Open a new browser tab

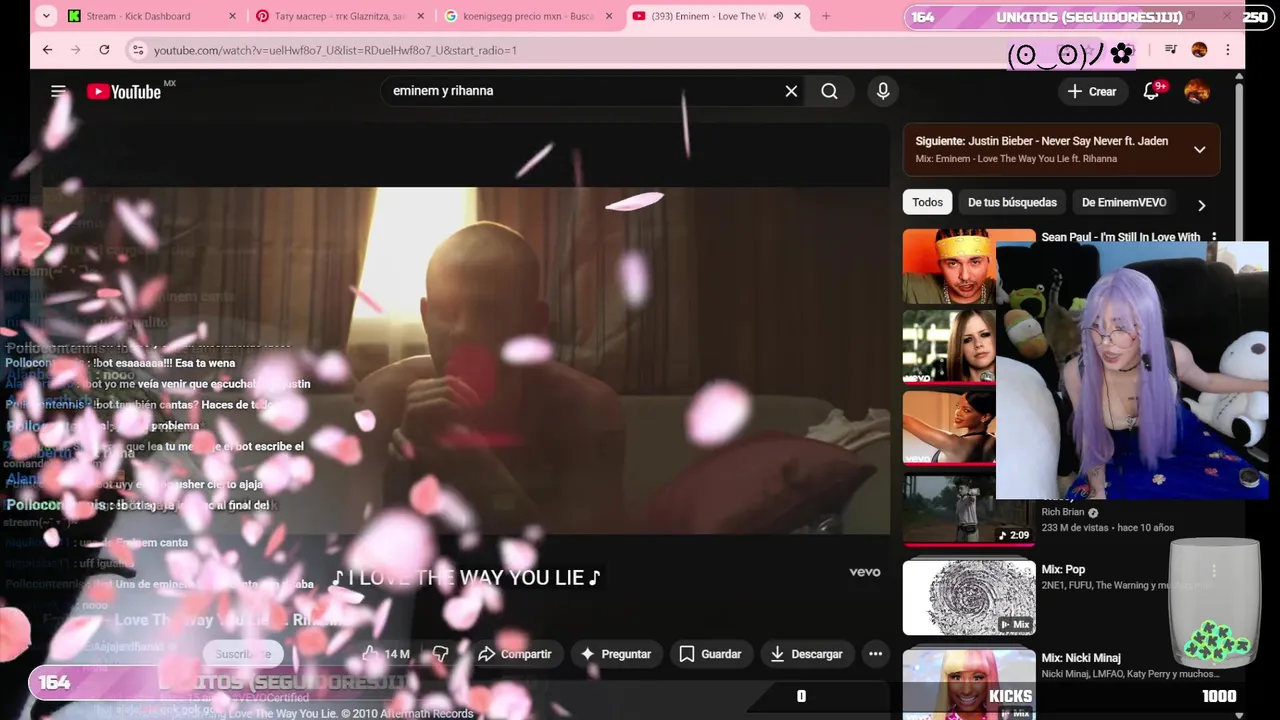pyautogui.click(x=826, y=16)
